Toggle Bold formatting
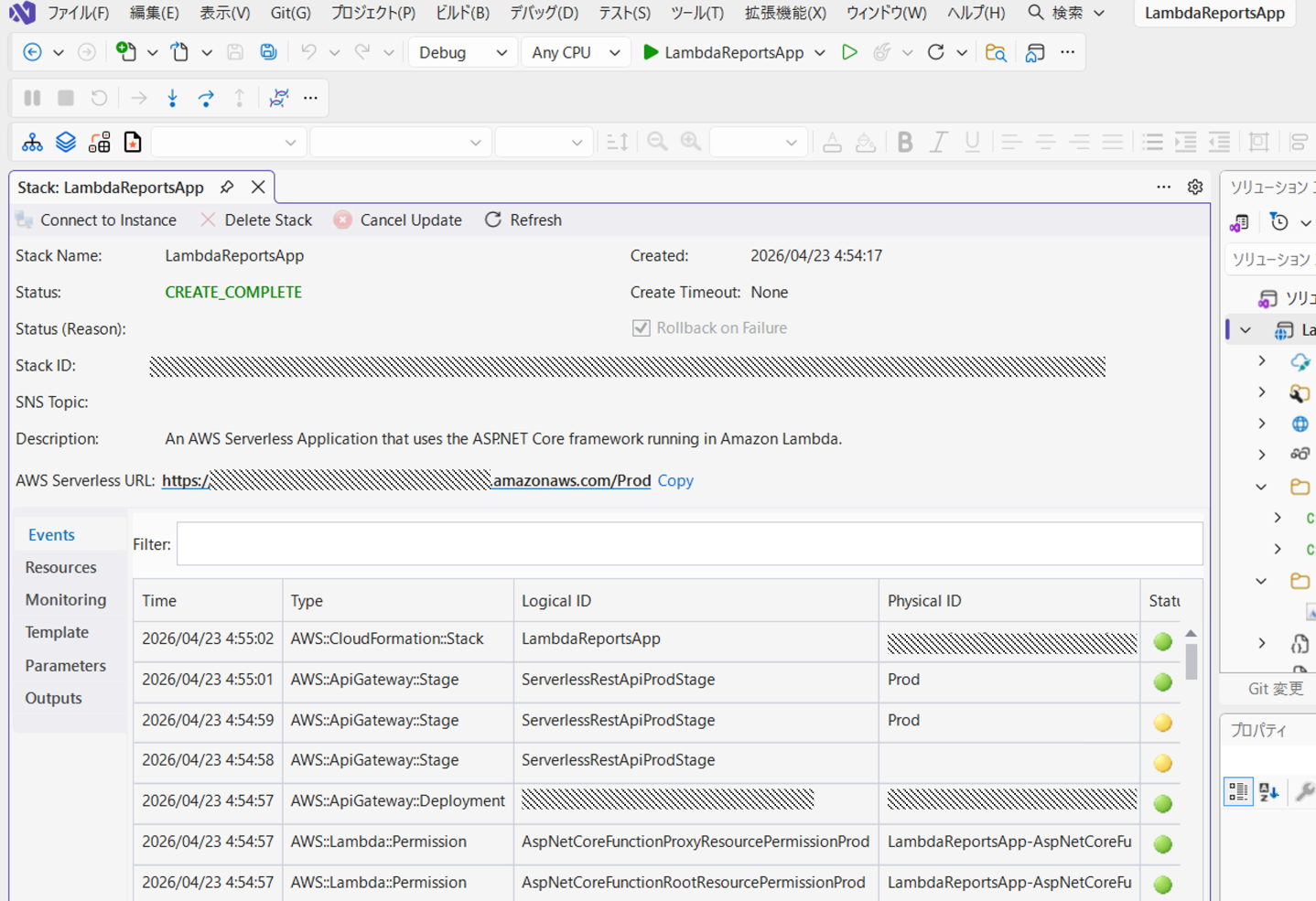Image resolution: width=1316 pixels, height=901 pixels. point(905,142)
